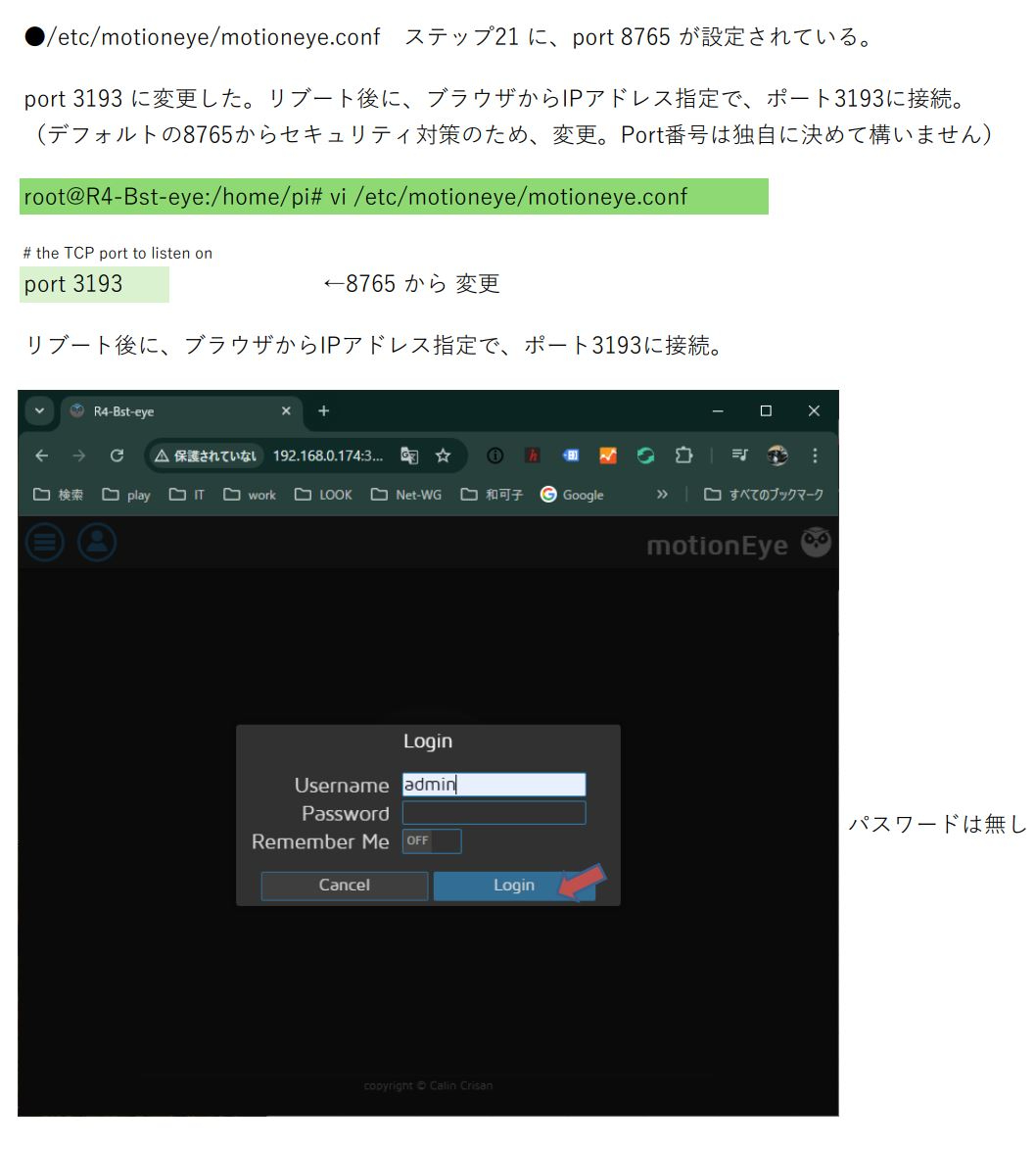Screen dimensions: 1036x1150
Task: Click the hidden bookmarks overflow chevron
Action: tap(662, 495)
